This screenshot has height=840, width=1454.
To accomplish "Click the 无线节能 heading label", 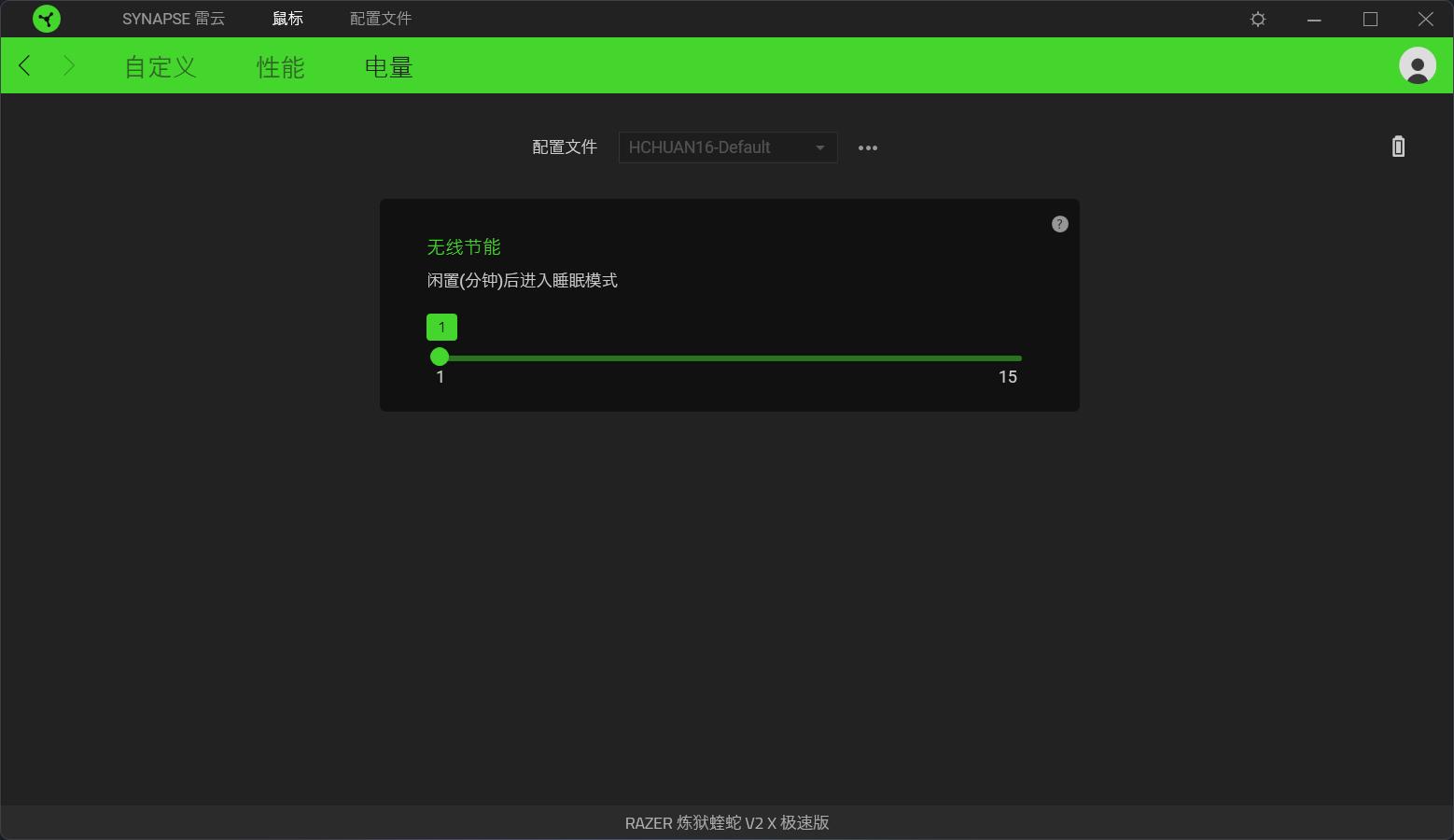I will [462, 246].
